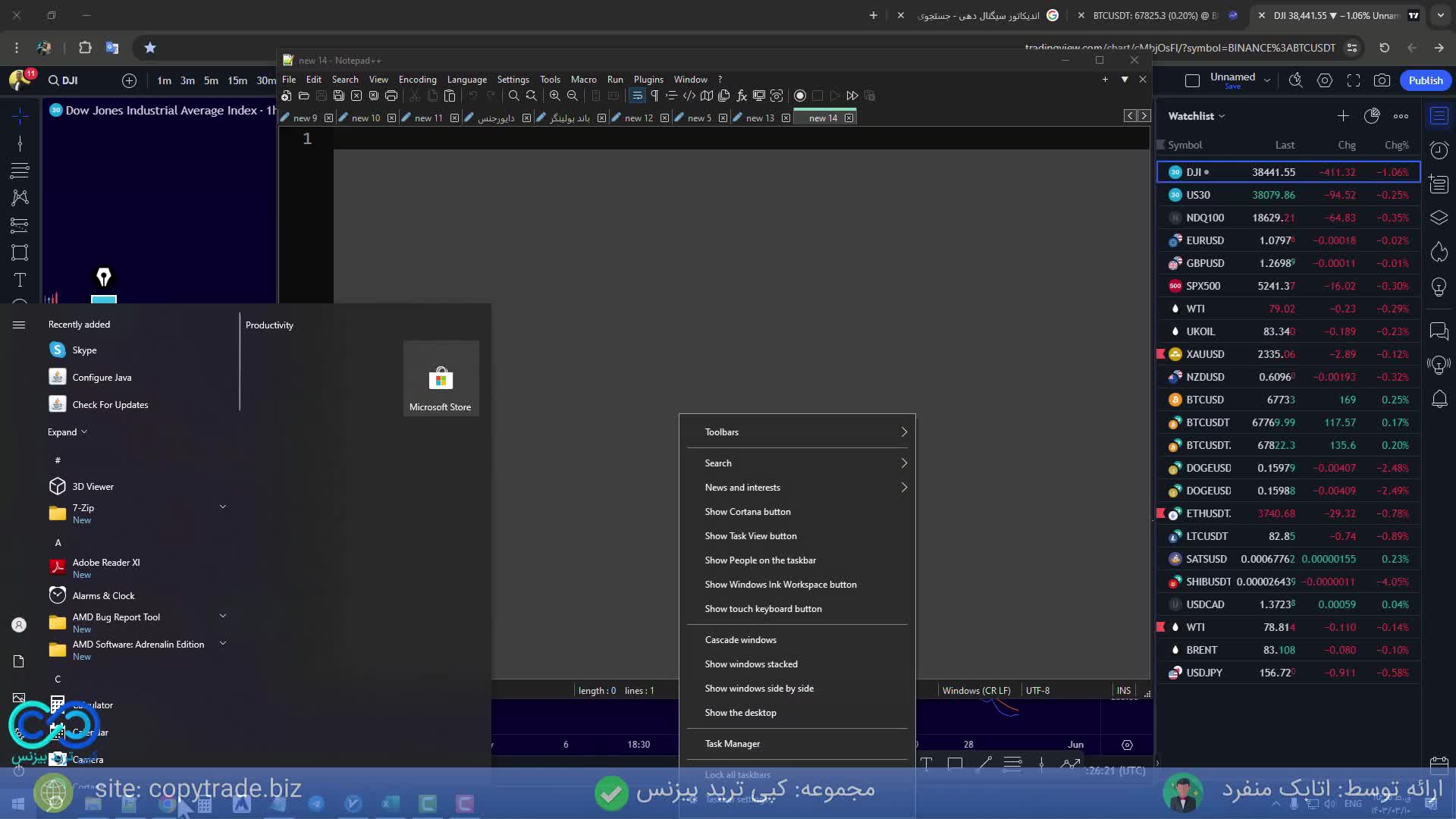Click Notepad++ Print toolbar icon
The width and height of the screenshot is (1456, 819).
tap(391, 96)
